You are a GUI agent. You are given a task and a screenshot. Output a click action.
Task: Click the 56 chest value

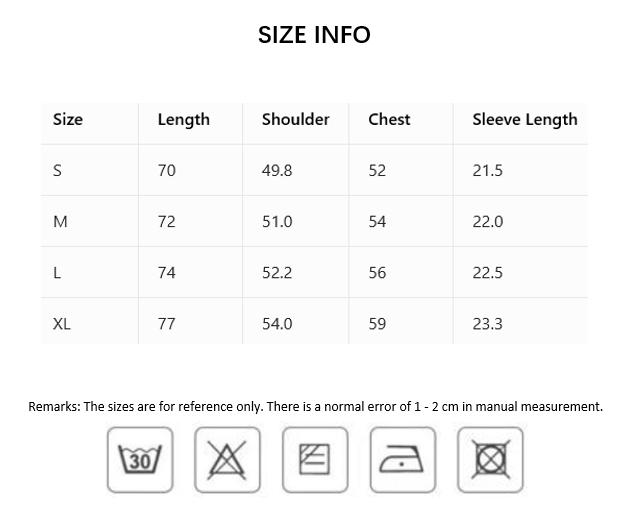(x=377, y=273)
